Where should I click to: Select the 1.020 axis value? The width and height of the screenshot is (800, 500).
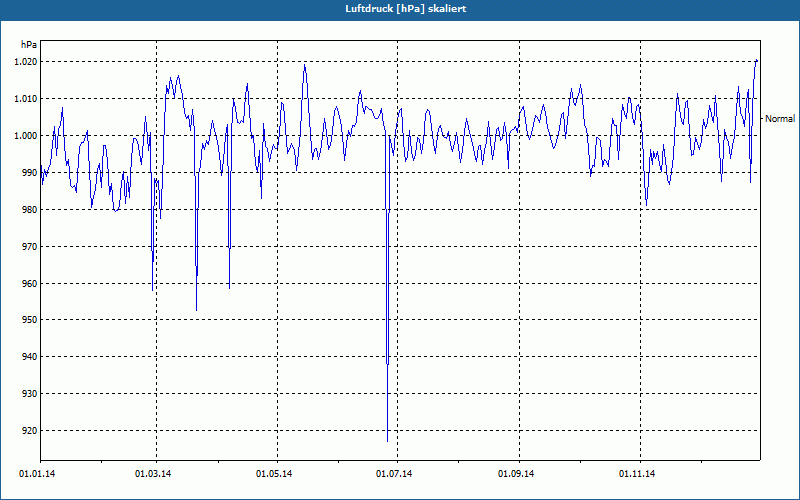click(26, 62)
